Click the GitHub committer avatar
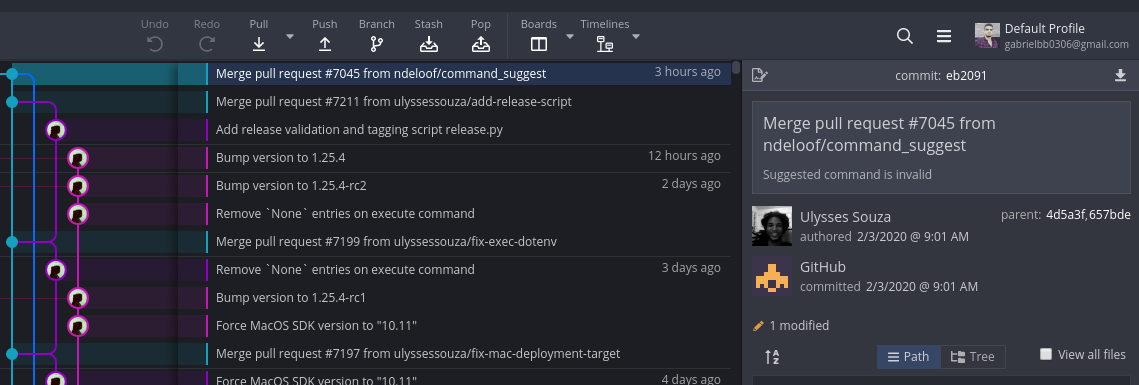 pyautogui.click(x=771, y=276)
